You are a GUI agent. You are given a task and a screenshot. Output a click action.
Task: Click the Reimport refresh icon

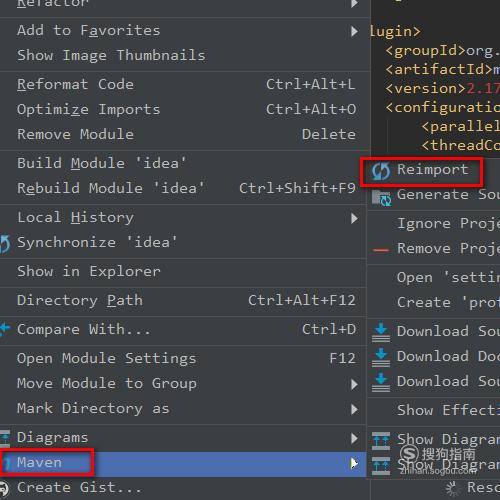381,171
